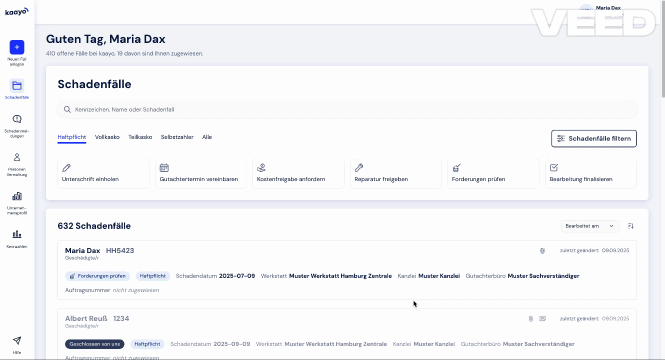
Task: Open Hilfe paper plane icon
Action: (x=17, y=340)
